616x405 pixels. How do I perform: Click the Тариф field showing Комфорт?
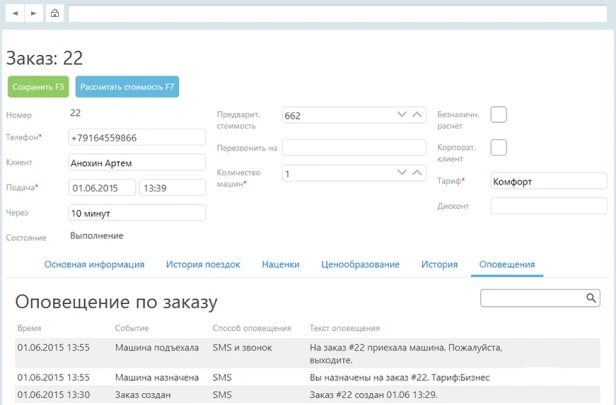point(548,182)
